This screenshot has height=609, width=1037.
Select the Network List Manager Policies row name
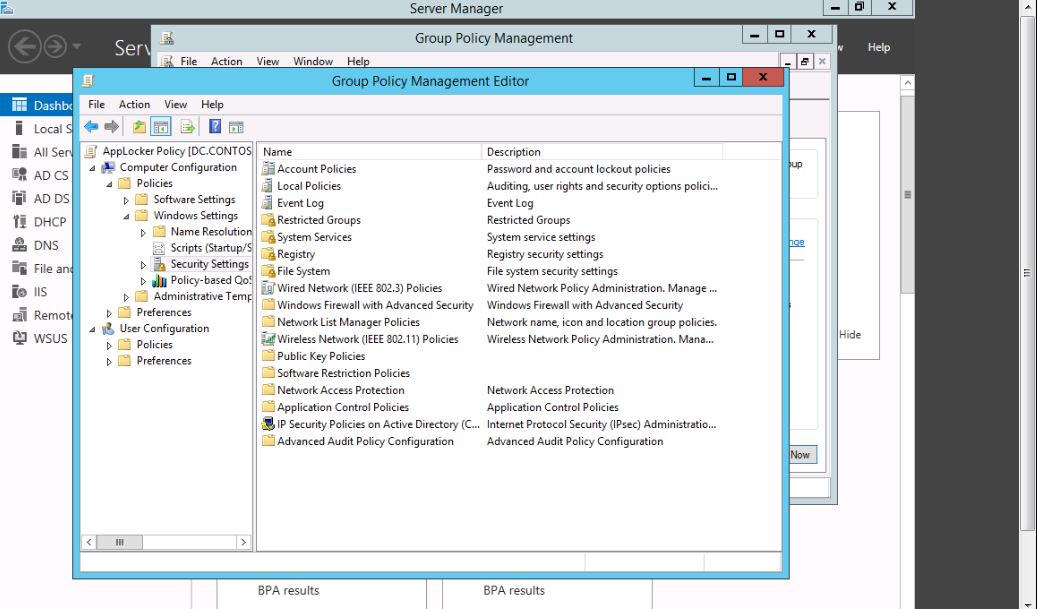click(x=349, y=322)
